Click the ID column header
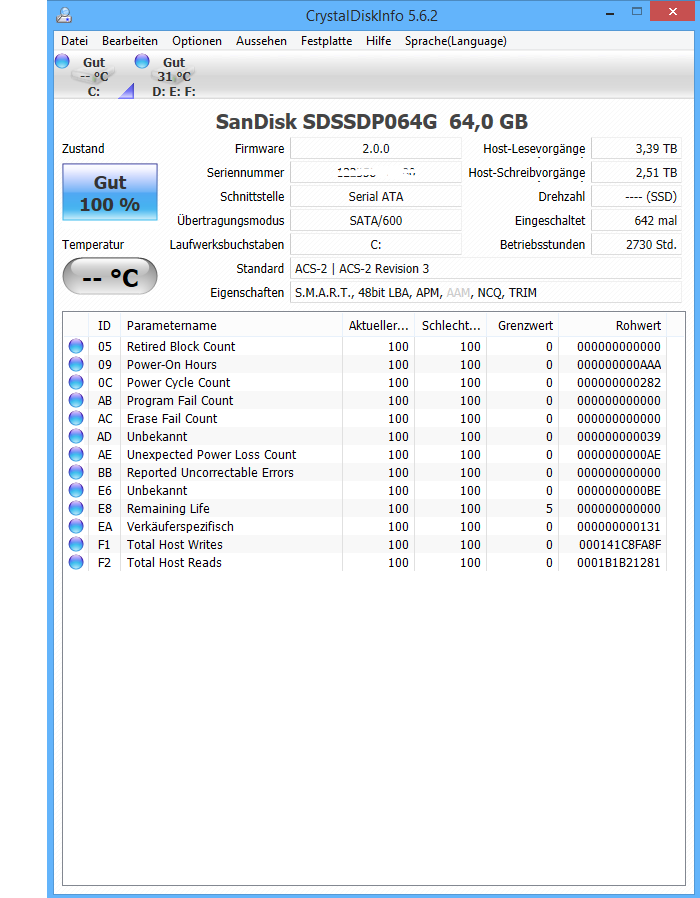Viewport: 700px width, 898px height. pyautogui.click(x=104, y=325)
